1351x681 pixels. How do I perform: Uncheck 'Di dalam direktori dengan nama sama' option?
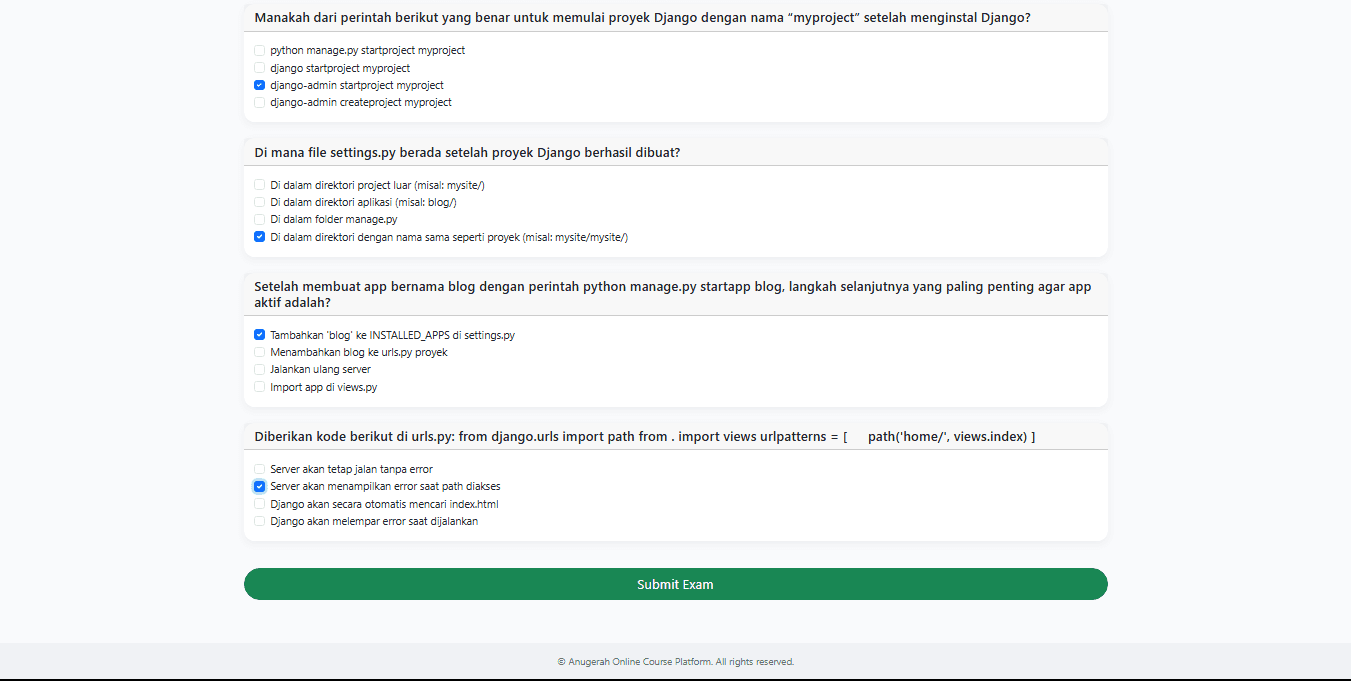260,237
